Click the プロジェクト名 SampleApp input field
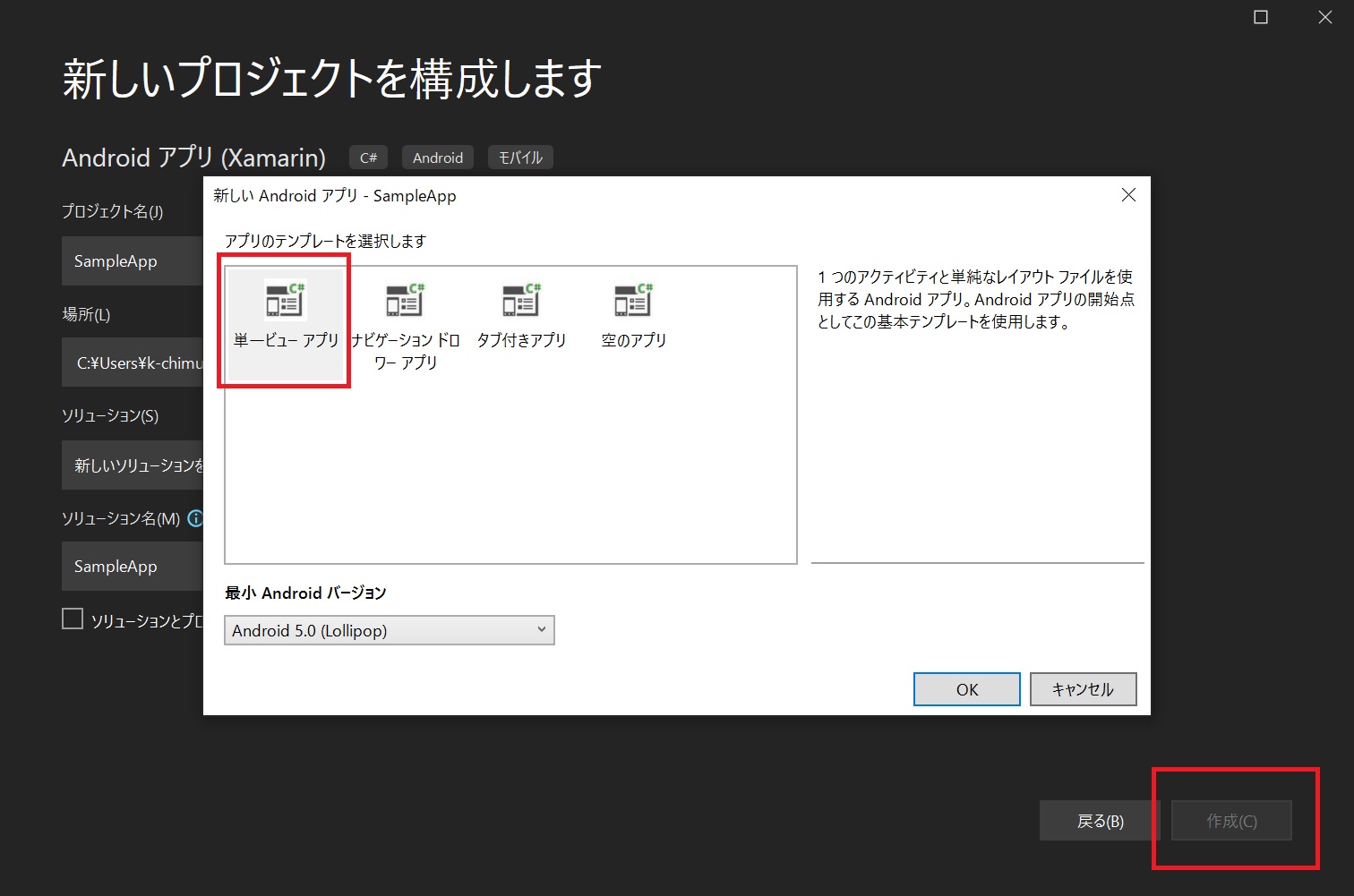 [x=133, y=261]
